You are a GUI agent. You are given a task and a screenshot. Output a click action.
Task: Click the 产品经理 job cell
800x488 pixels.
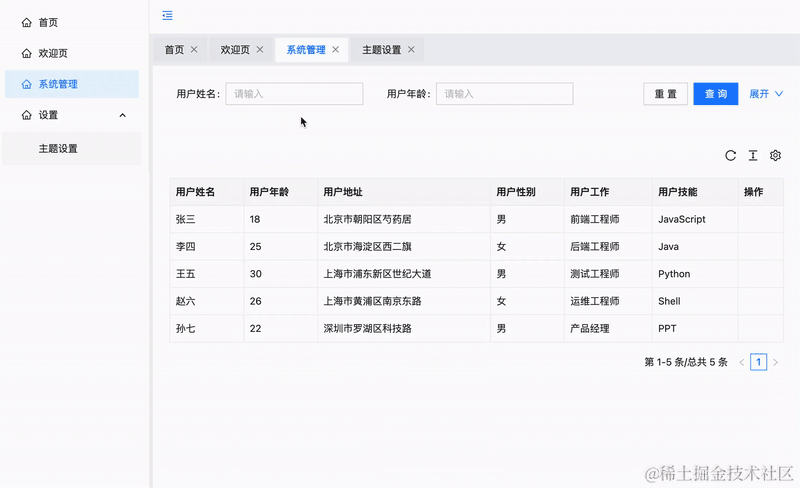608,329
